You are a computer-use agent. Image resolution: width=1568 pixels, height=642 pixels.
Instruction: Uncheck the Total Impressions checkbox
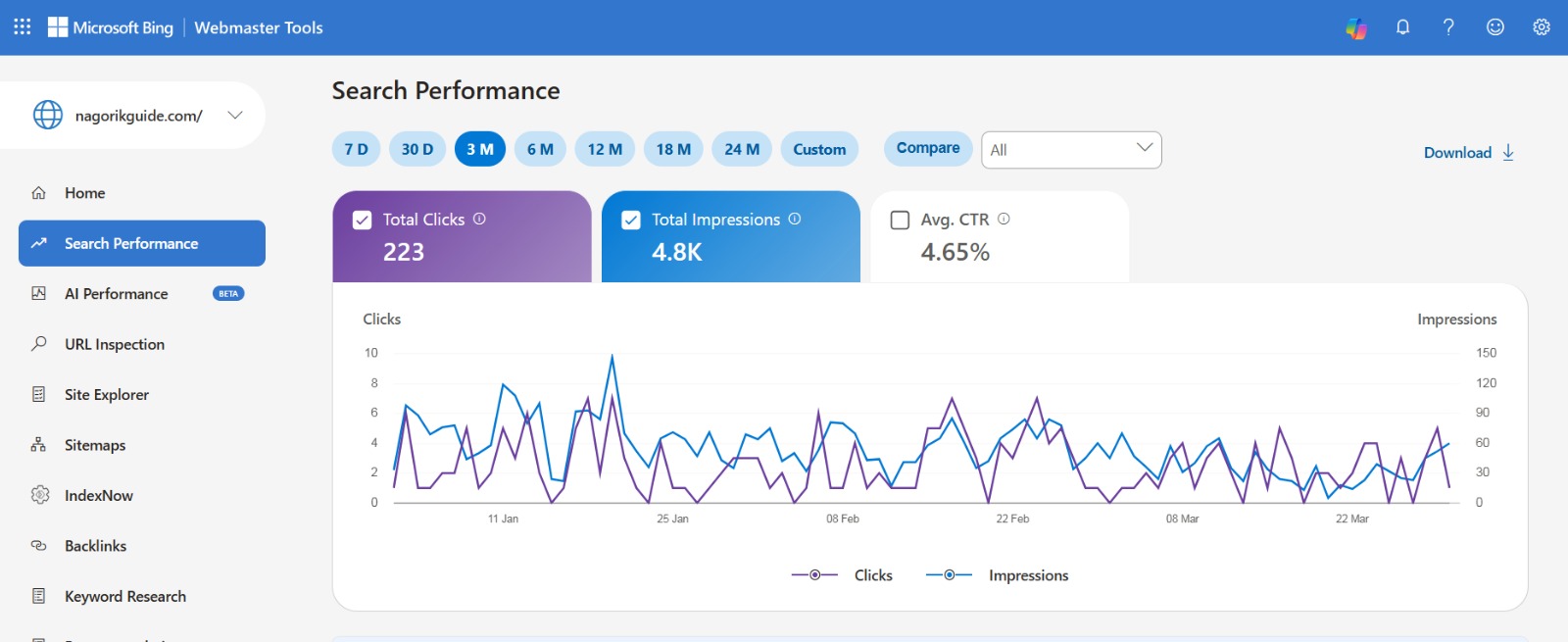point(631,220)
